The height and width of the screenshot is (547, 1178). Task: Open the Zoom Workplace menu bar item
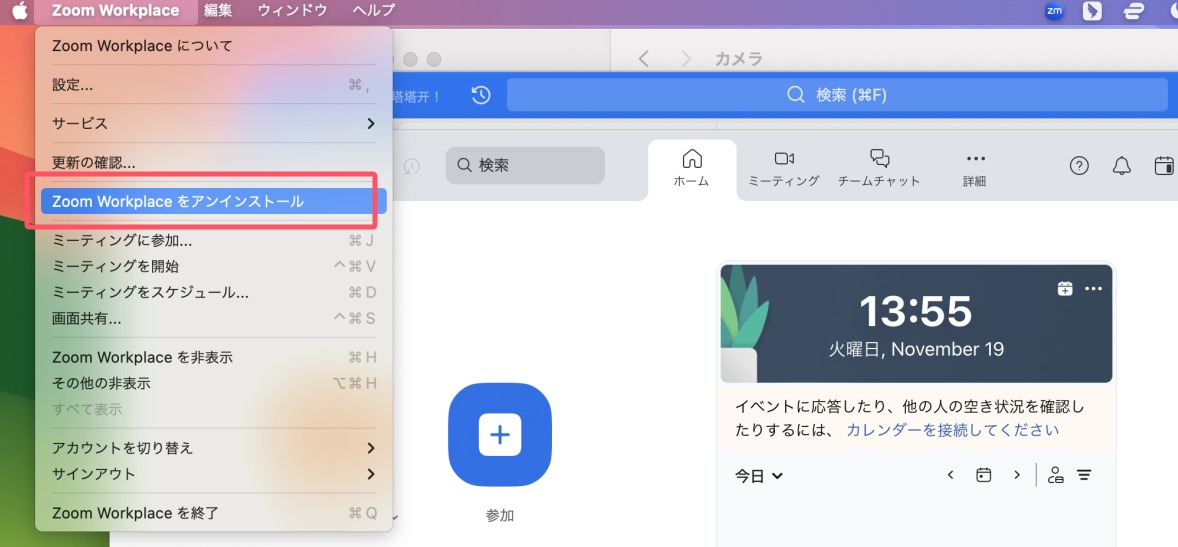click(116, 11)
